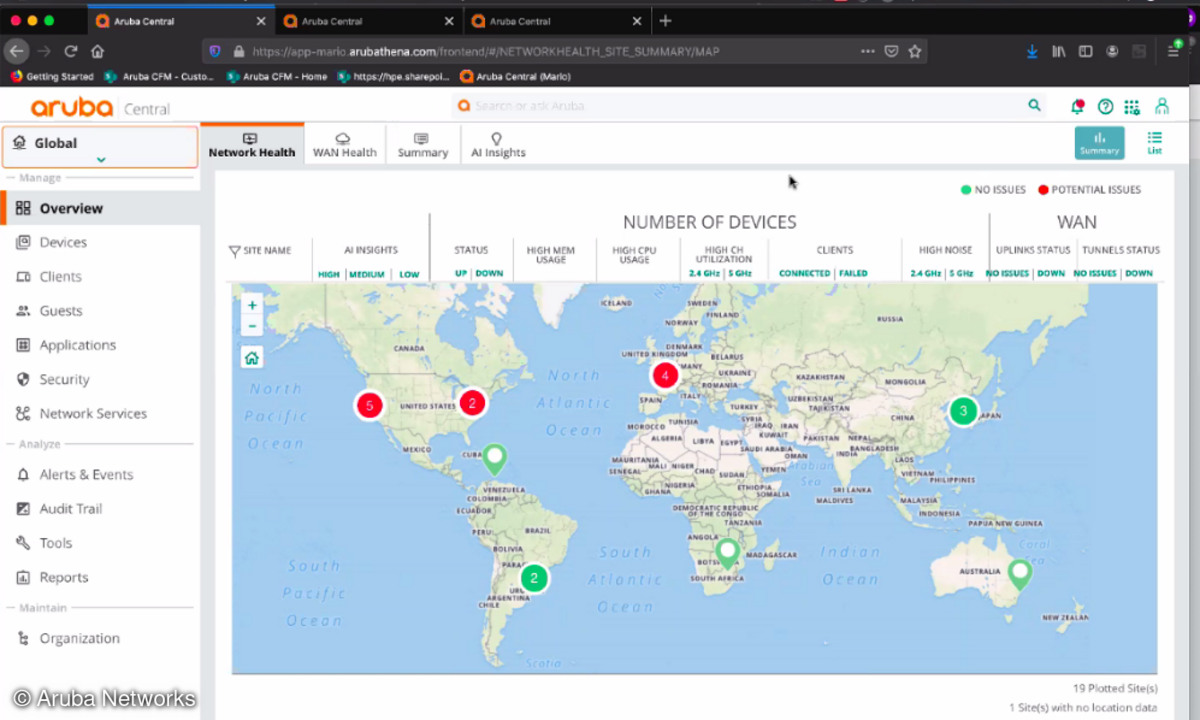Open the WAN Health tab
1200x720 pixels.
[344, 144]
